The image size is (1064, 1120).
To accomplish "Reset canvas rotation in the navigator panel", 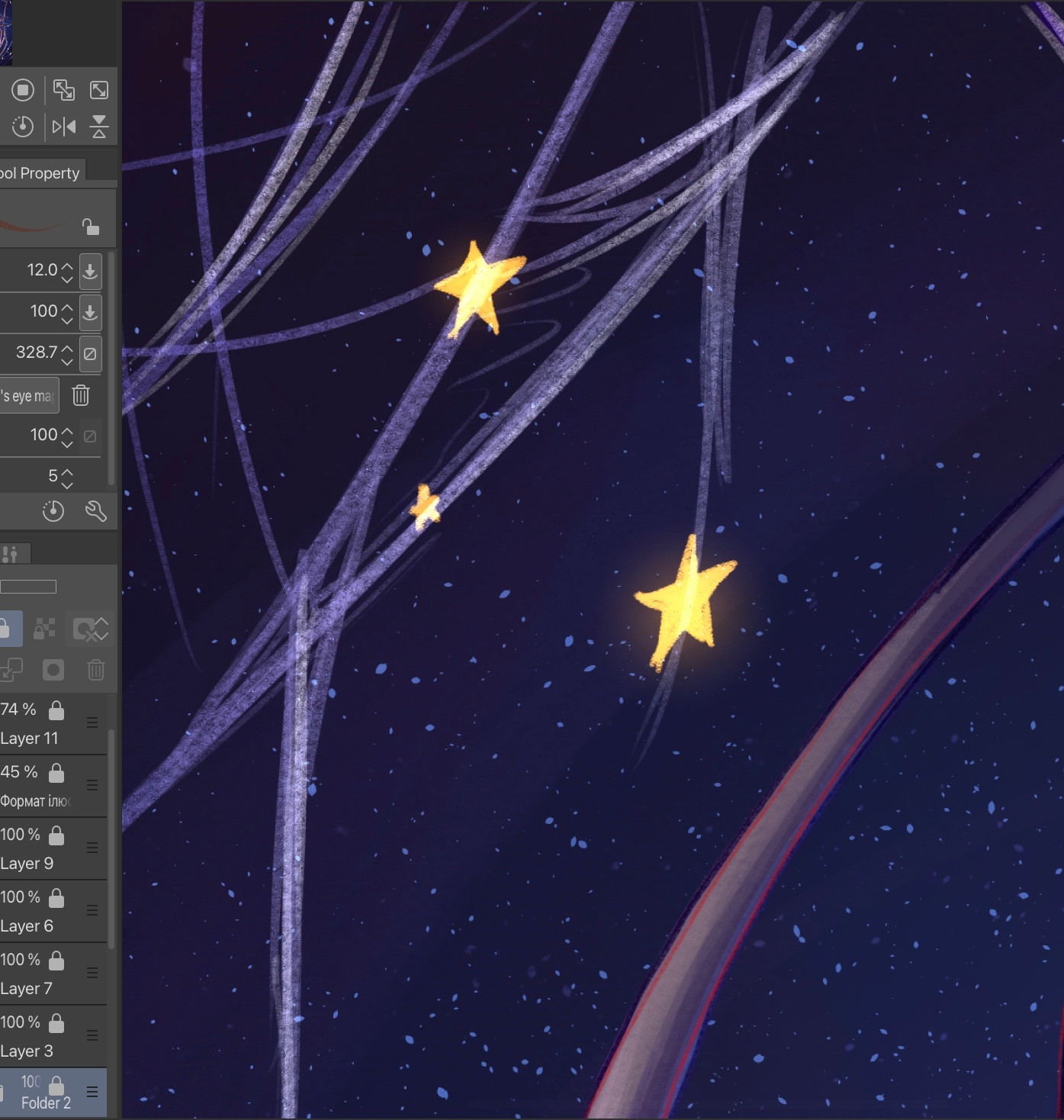I will pyautogui.click(x=23, y=127).
